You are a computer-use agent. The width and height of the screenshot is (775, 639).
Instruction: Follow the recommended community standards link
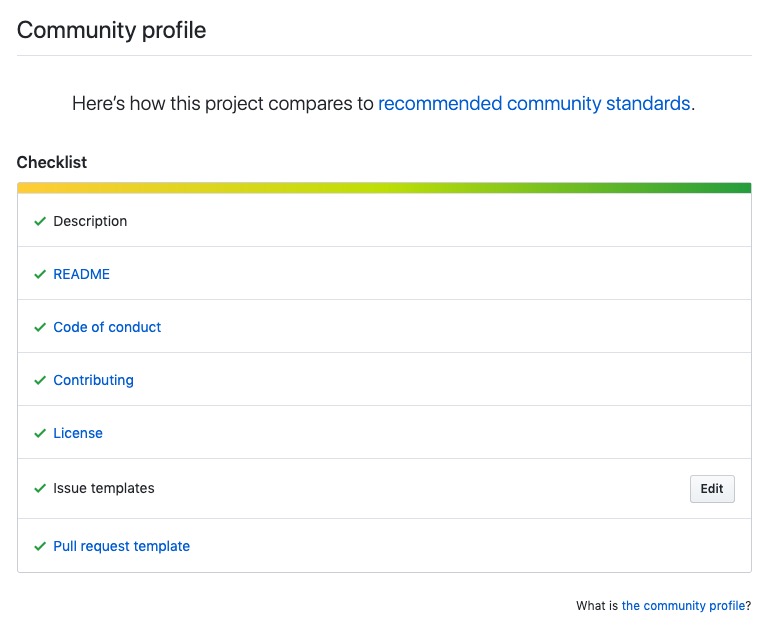click(x=534, y=103)
